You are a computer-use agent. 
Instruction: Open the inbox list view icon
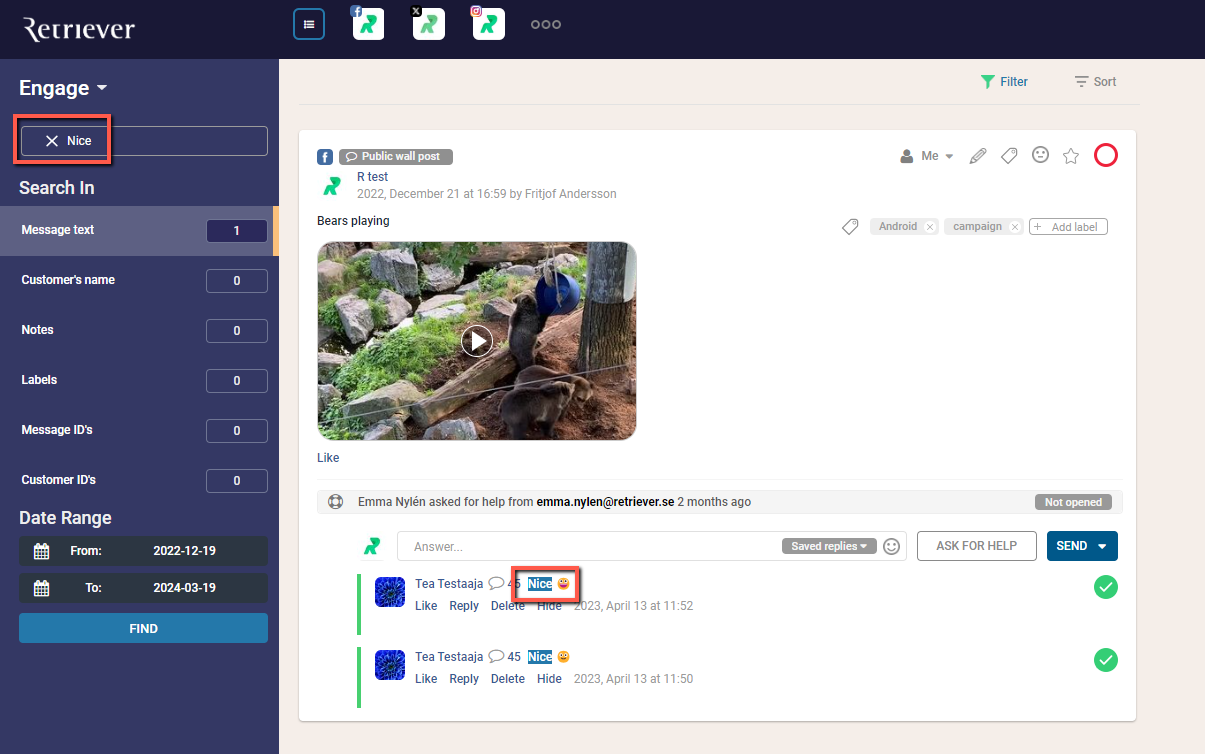pos(309,24)
